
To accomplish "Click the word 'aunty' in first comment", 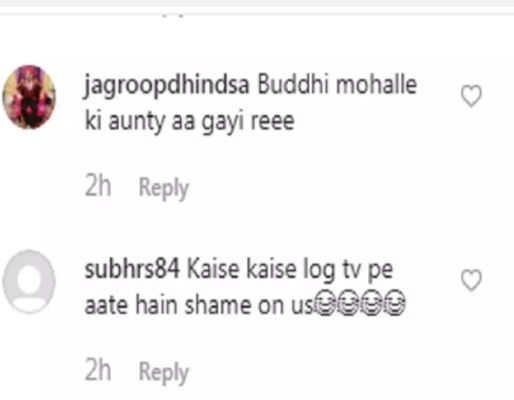I will (137, 122).
